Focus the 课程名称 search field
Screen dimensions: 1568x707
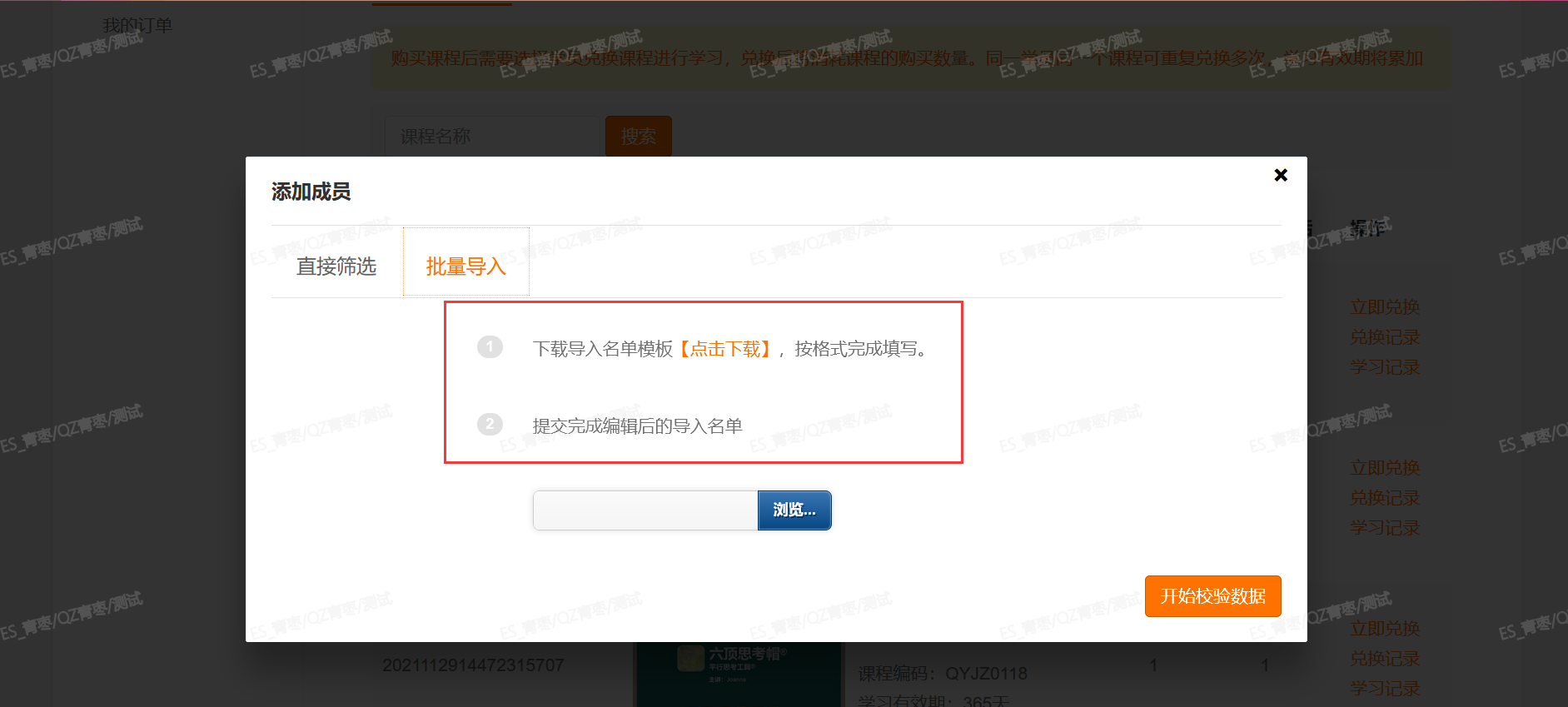tap(493, 136)
